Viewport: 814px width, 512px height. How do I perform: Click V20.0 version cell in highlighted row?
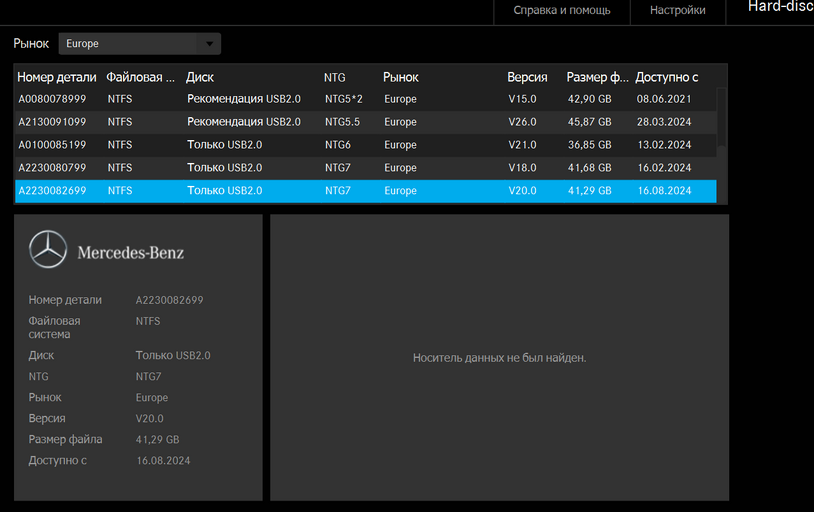[522, 191]
